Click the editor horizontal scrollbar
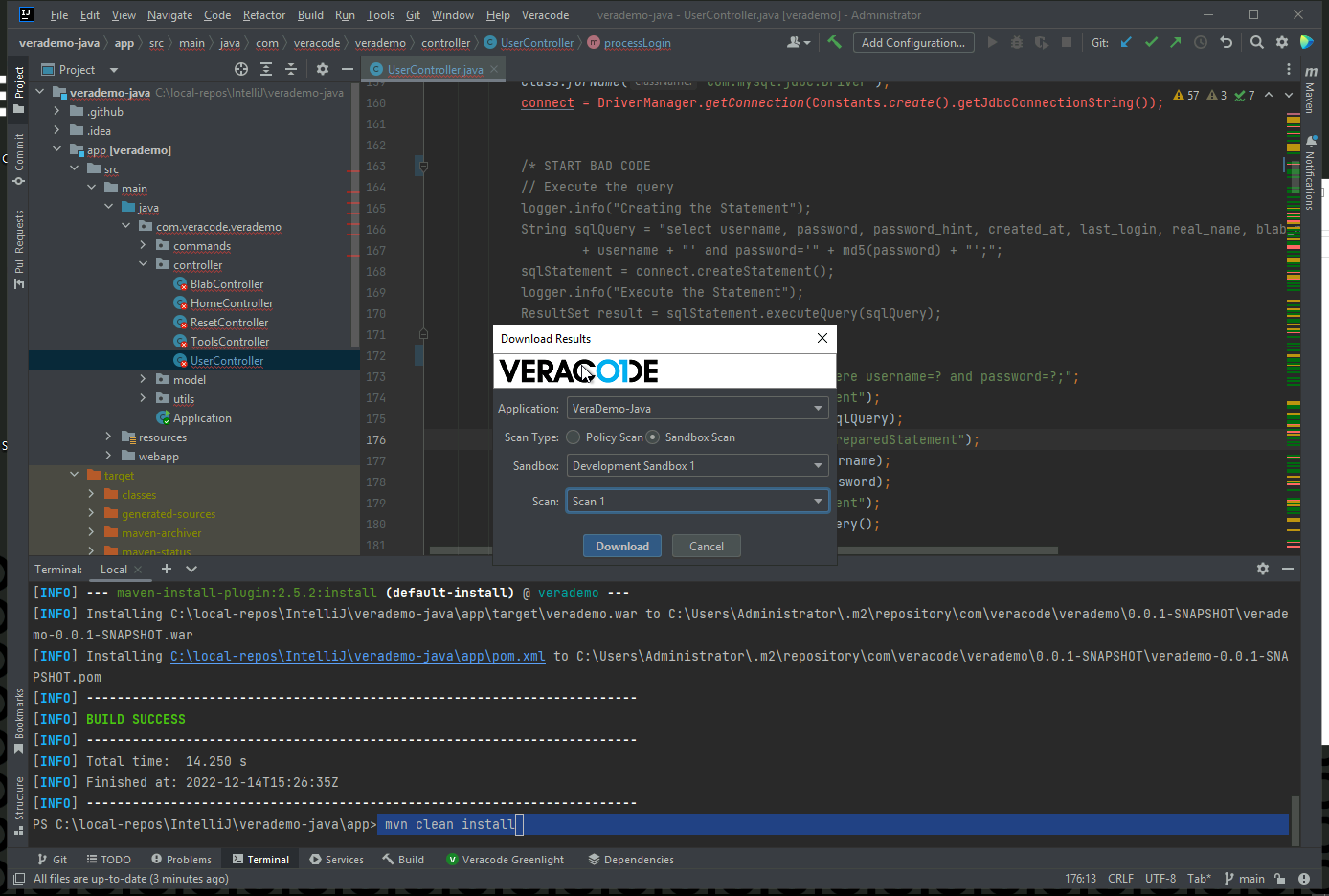1329x896 pixels. coord(744,550)
